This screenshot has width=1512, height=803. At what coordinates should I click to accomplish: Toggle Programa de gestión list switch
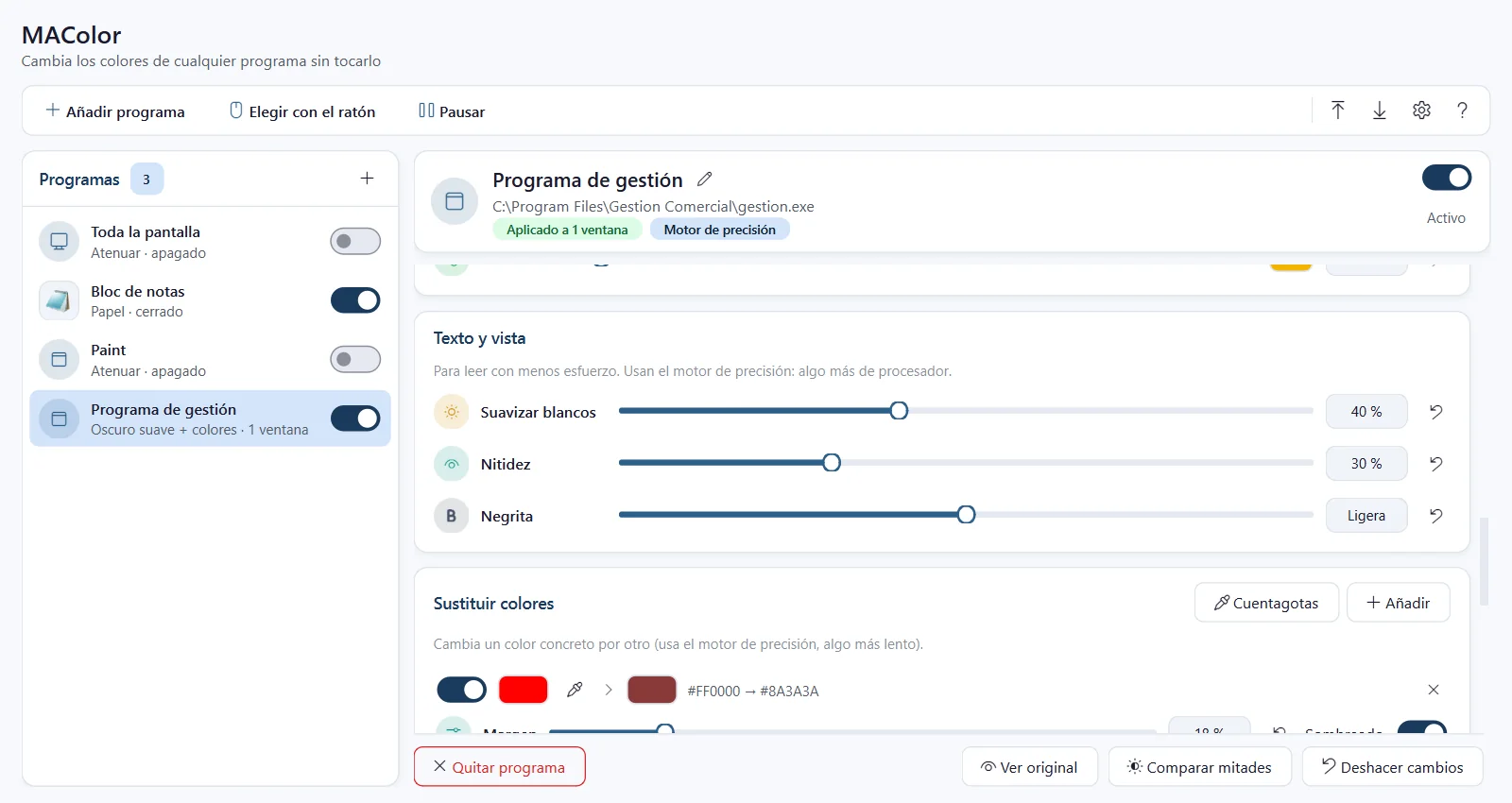tap(355, 419)
